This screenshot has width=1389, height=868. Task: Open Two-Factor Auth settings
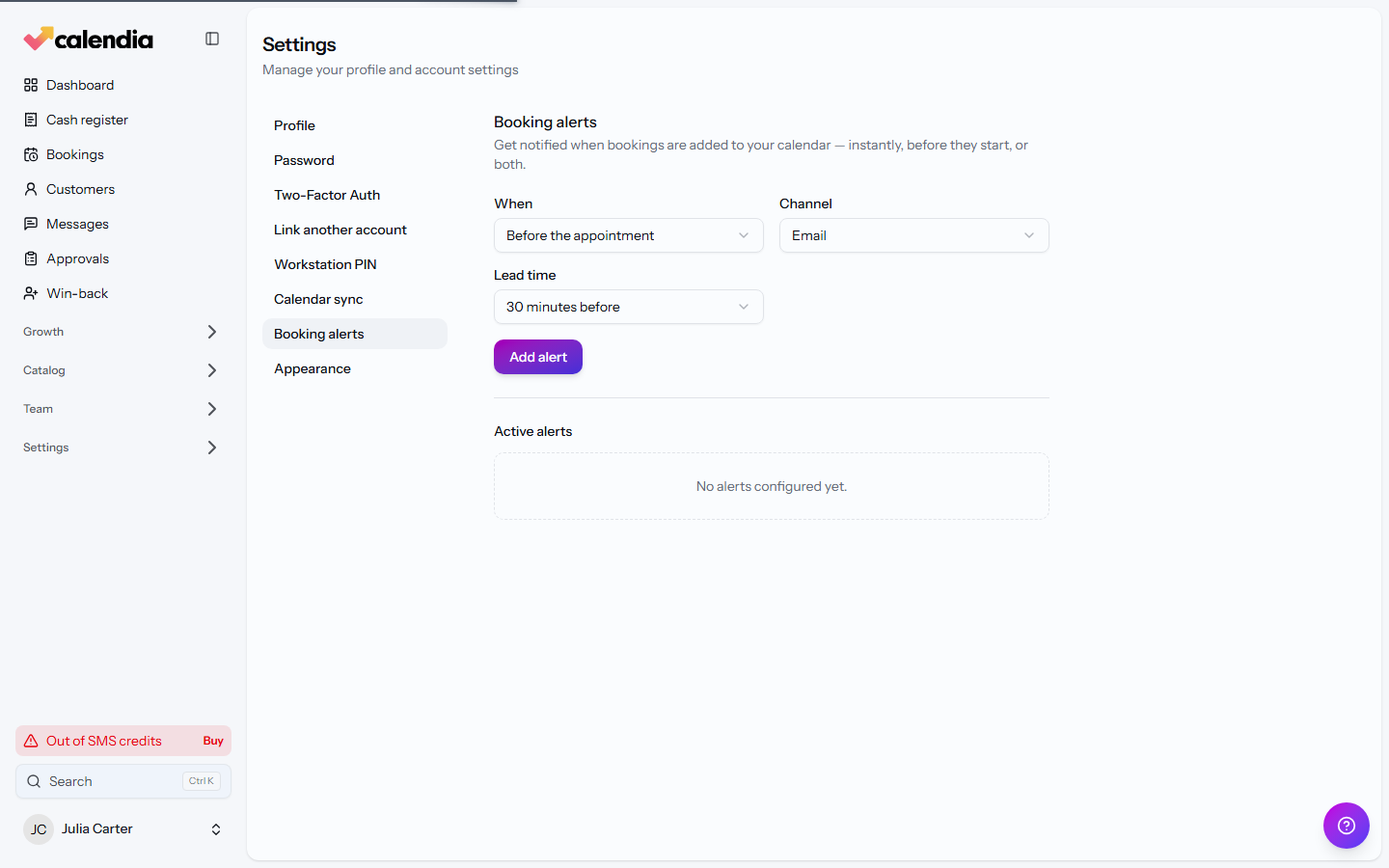(x=355, y=195)
